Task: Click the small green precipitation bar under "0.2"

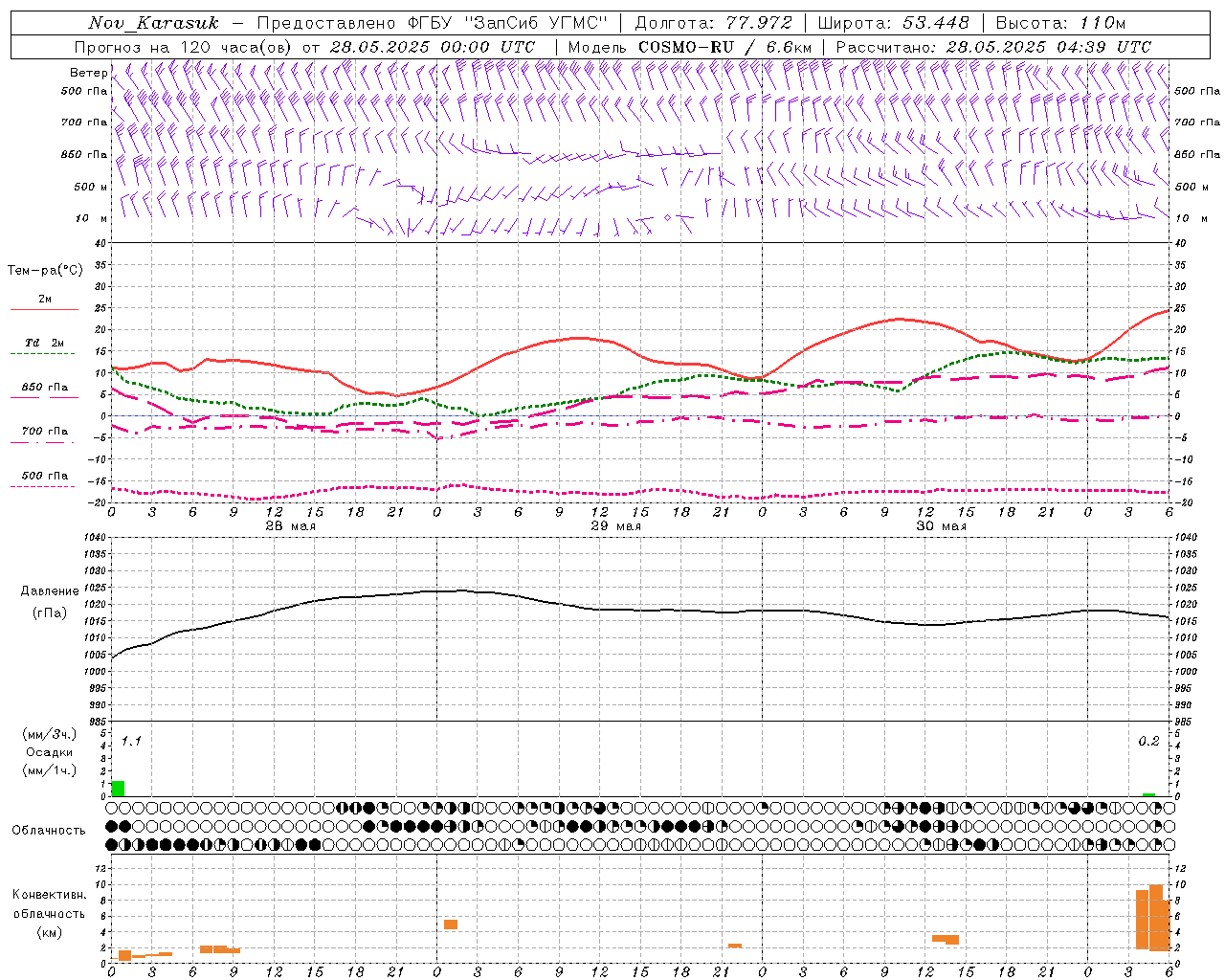Action: tap(1148, 794)
